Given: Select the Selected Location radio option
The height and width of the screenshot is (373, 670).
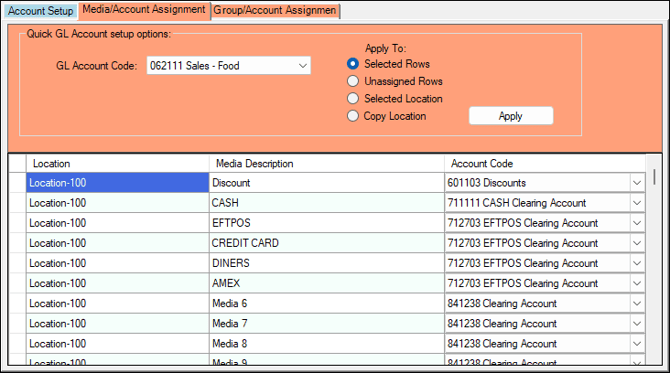Looking at the screenshot, I should 353,99.
